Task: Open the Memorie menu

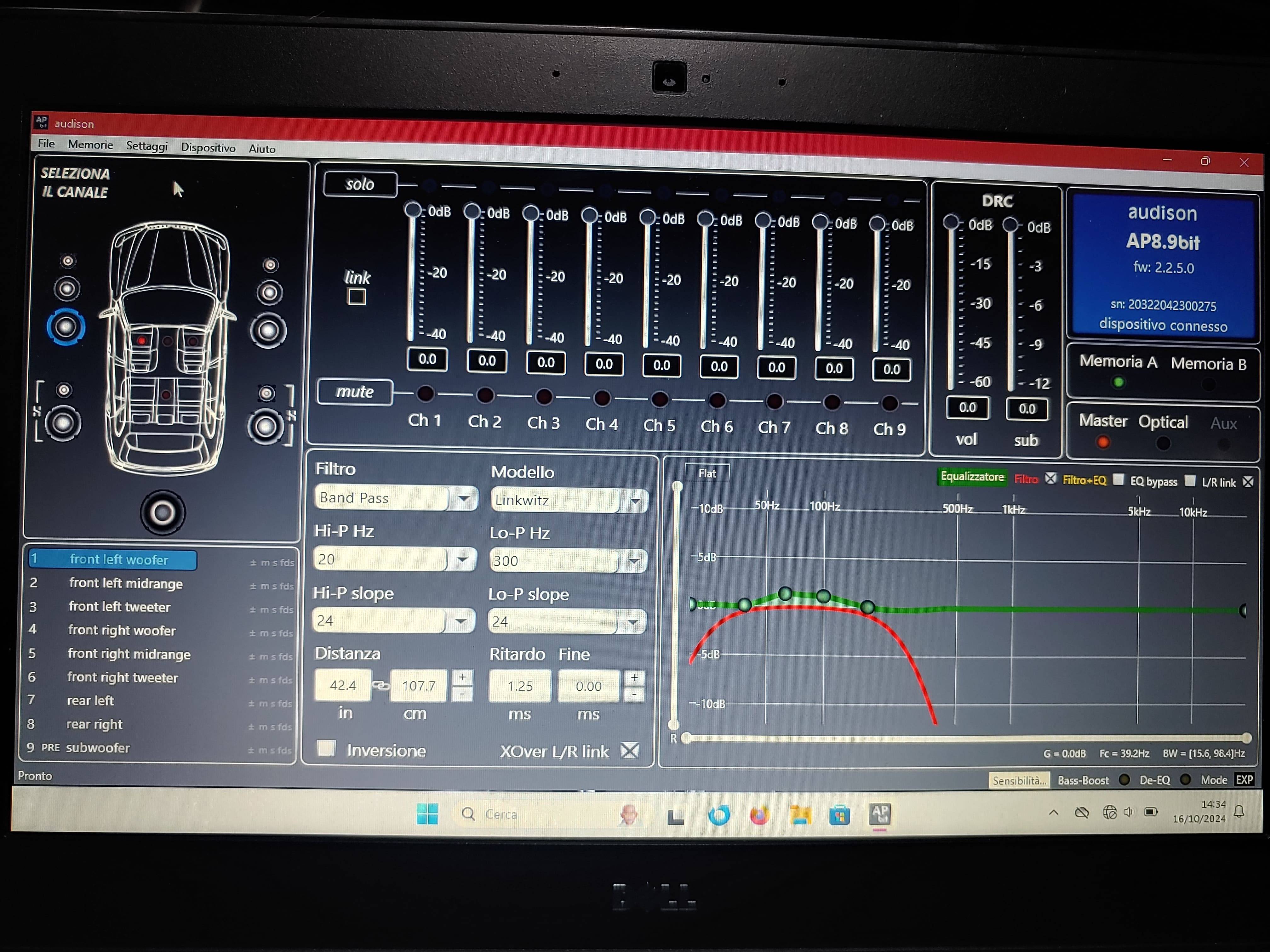Action: click(90, 144)
